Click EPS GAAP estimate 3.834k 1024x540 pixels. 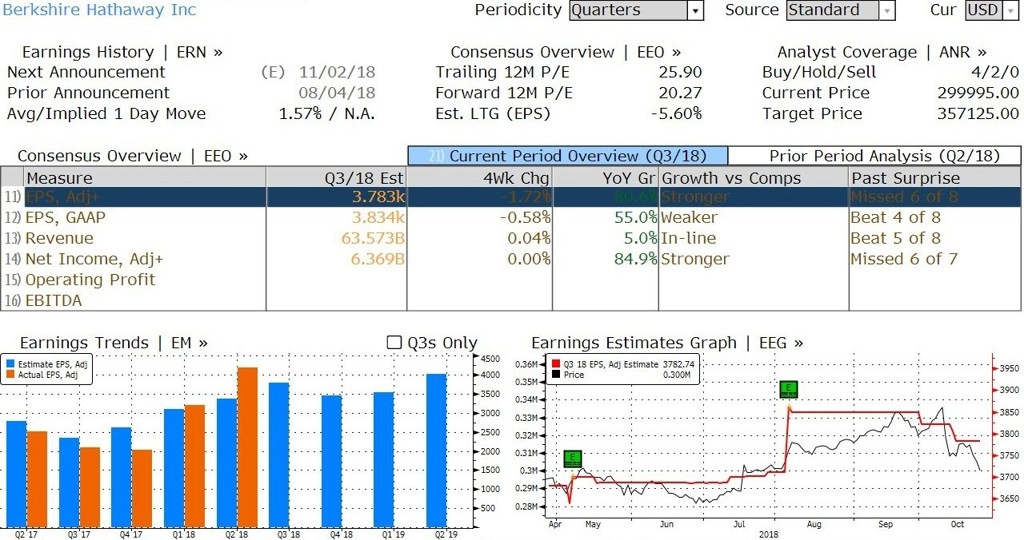(378, 217)
